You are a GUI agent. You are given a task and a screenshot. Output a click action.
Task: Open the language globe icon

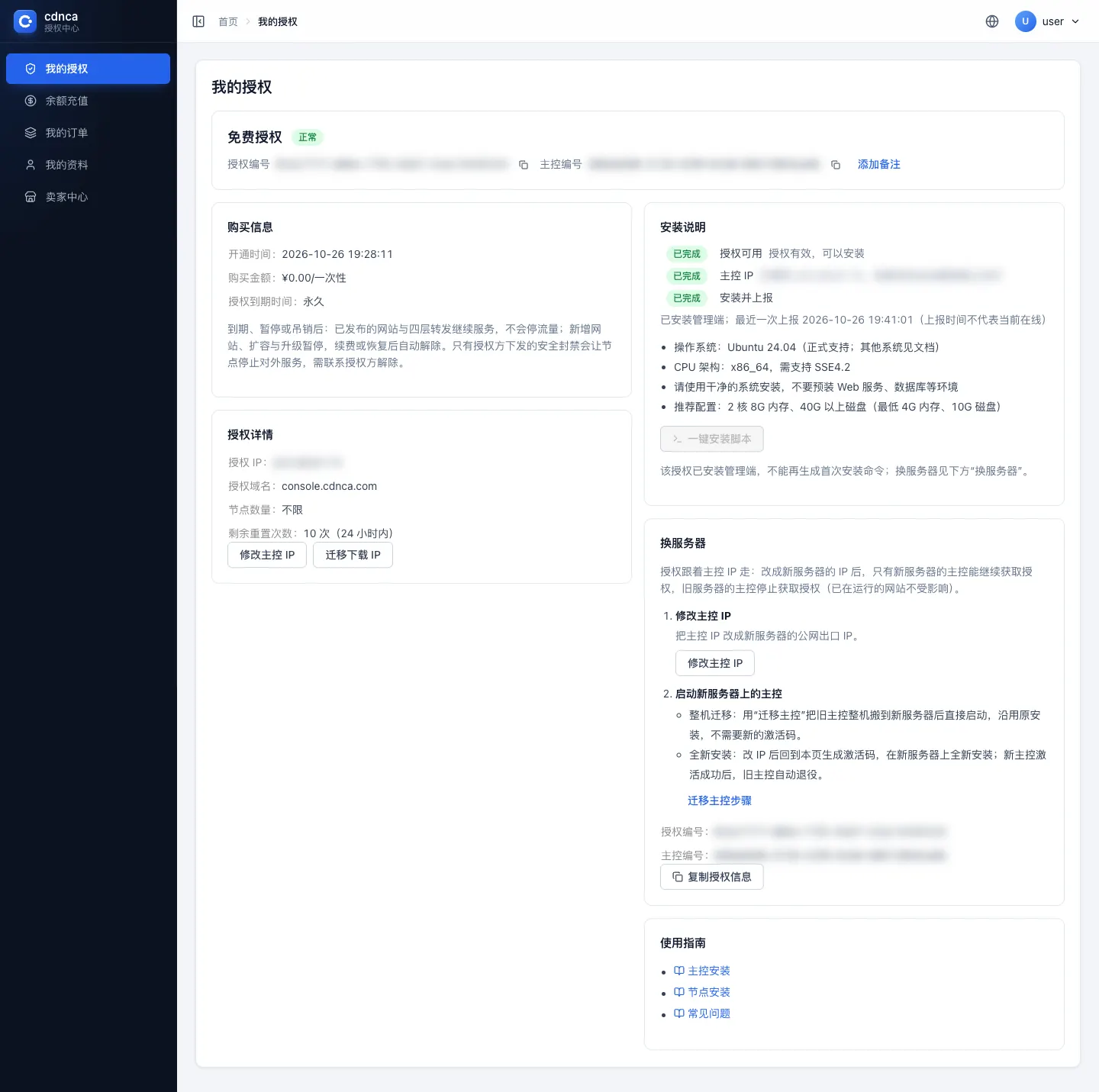992,21
